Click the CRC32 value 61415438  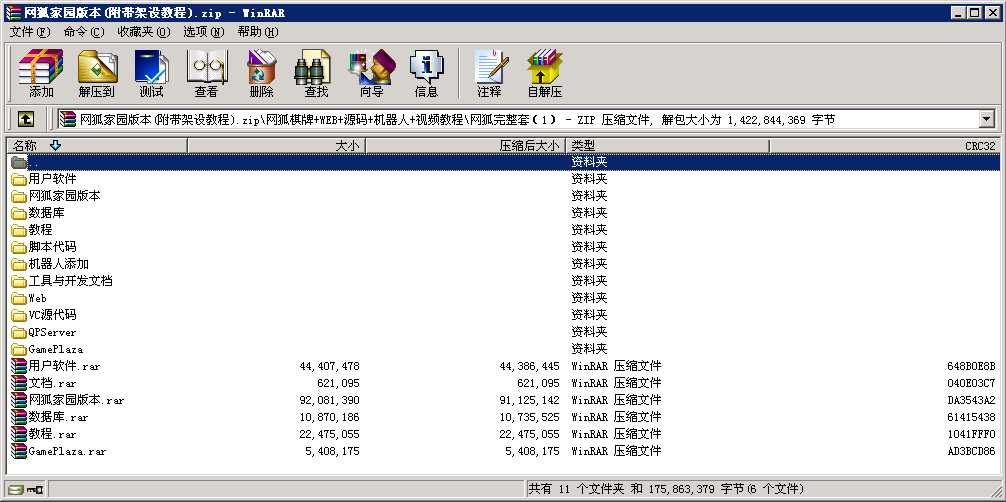[x=971, y=417]
